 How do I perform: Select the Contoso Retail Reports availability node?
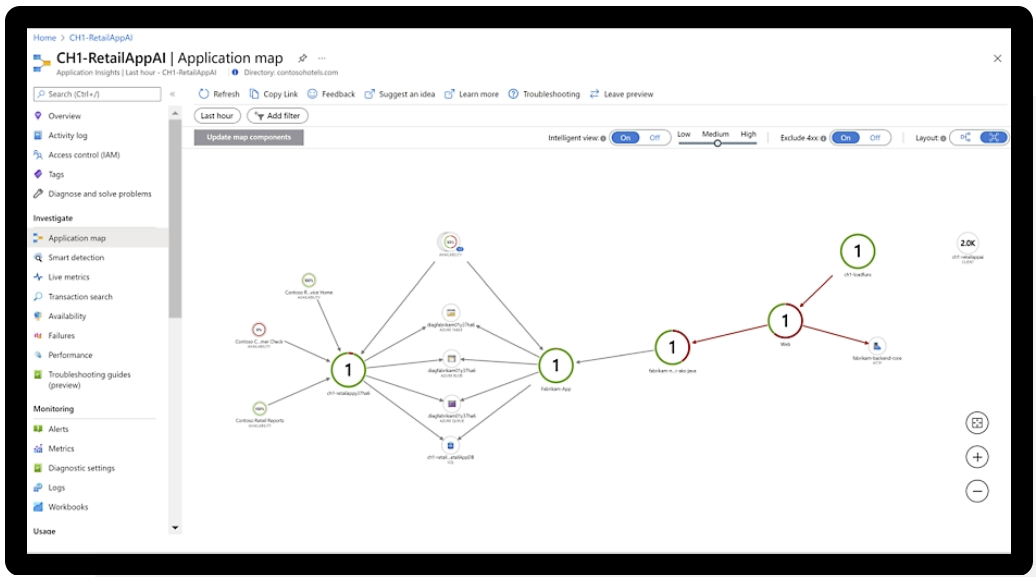[260, 408]
